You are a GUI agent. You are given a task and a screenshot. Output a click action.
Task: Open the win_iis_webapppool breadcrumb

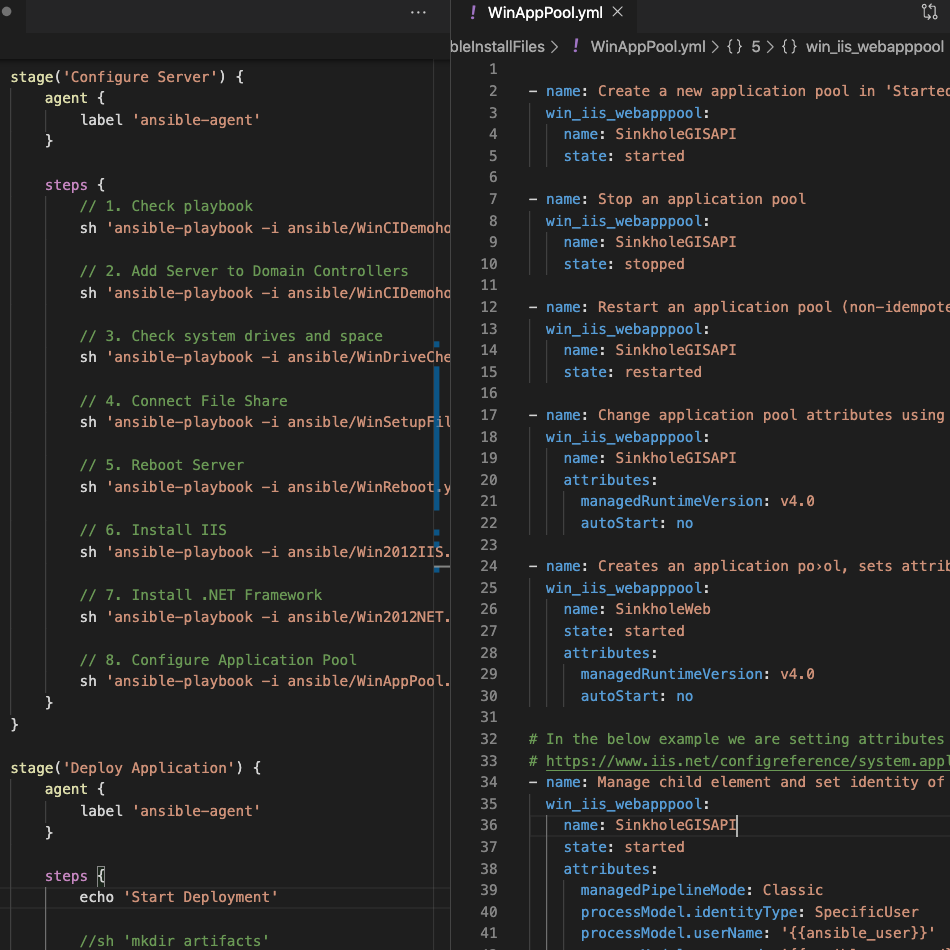click(x=874, y=47)
